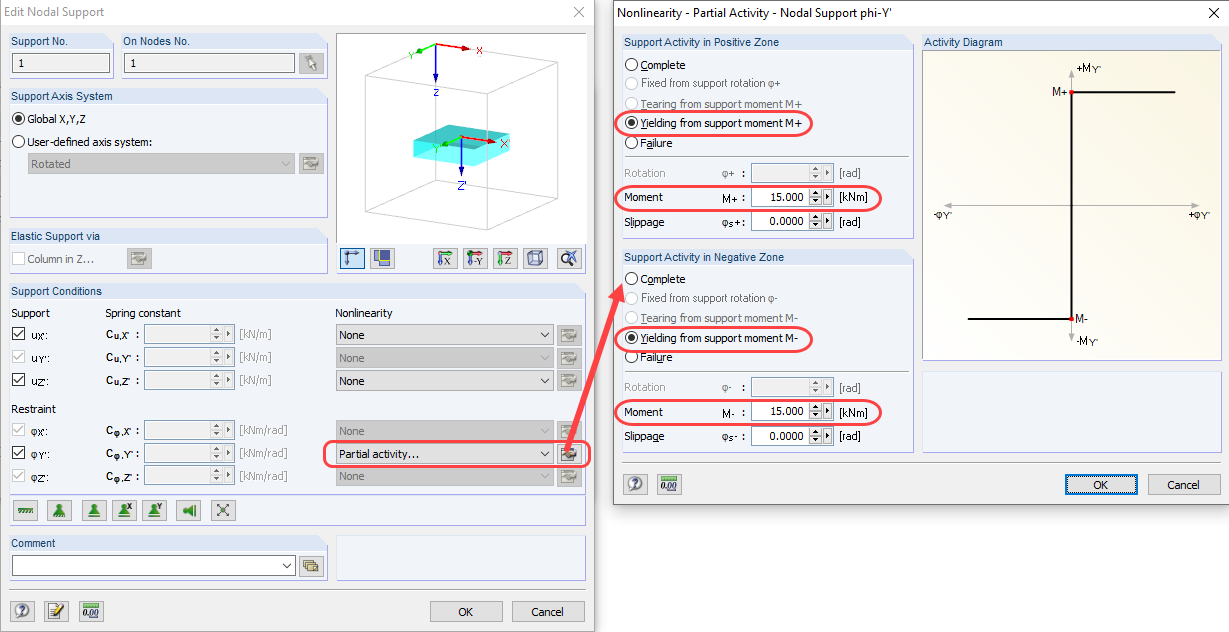Open units and decimals in Edit Nodal Support
Screen dimensions: 1229x632
(90, 611)
